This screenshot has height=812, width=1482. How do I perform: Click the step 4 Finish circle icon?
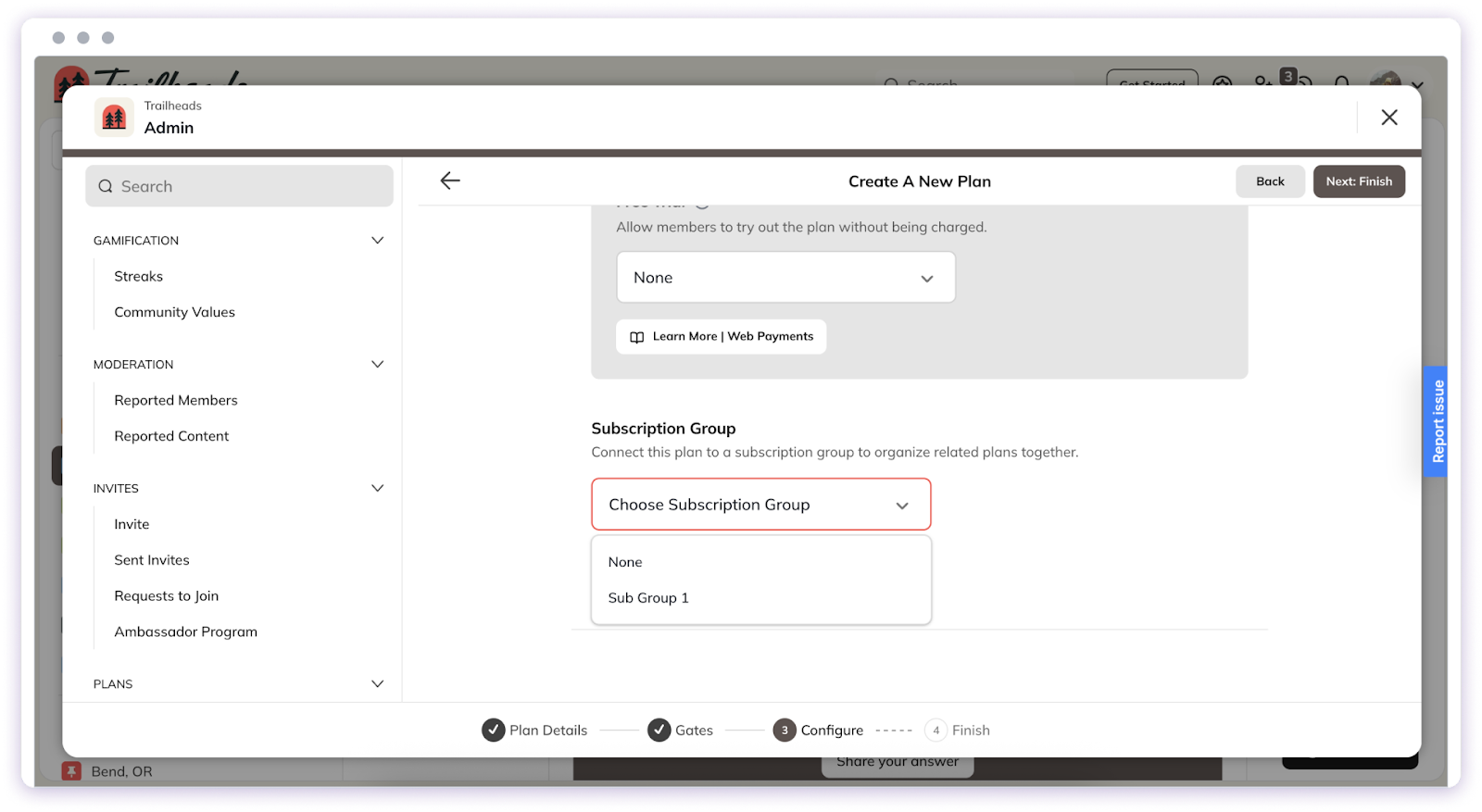[936, 731]
